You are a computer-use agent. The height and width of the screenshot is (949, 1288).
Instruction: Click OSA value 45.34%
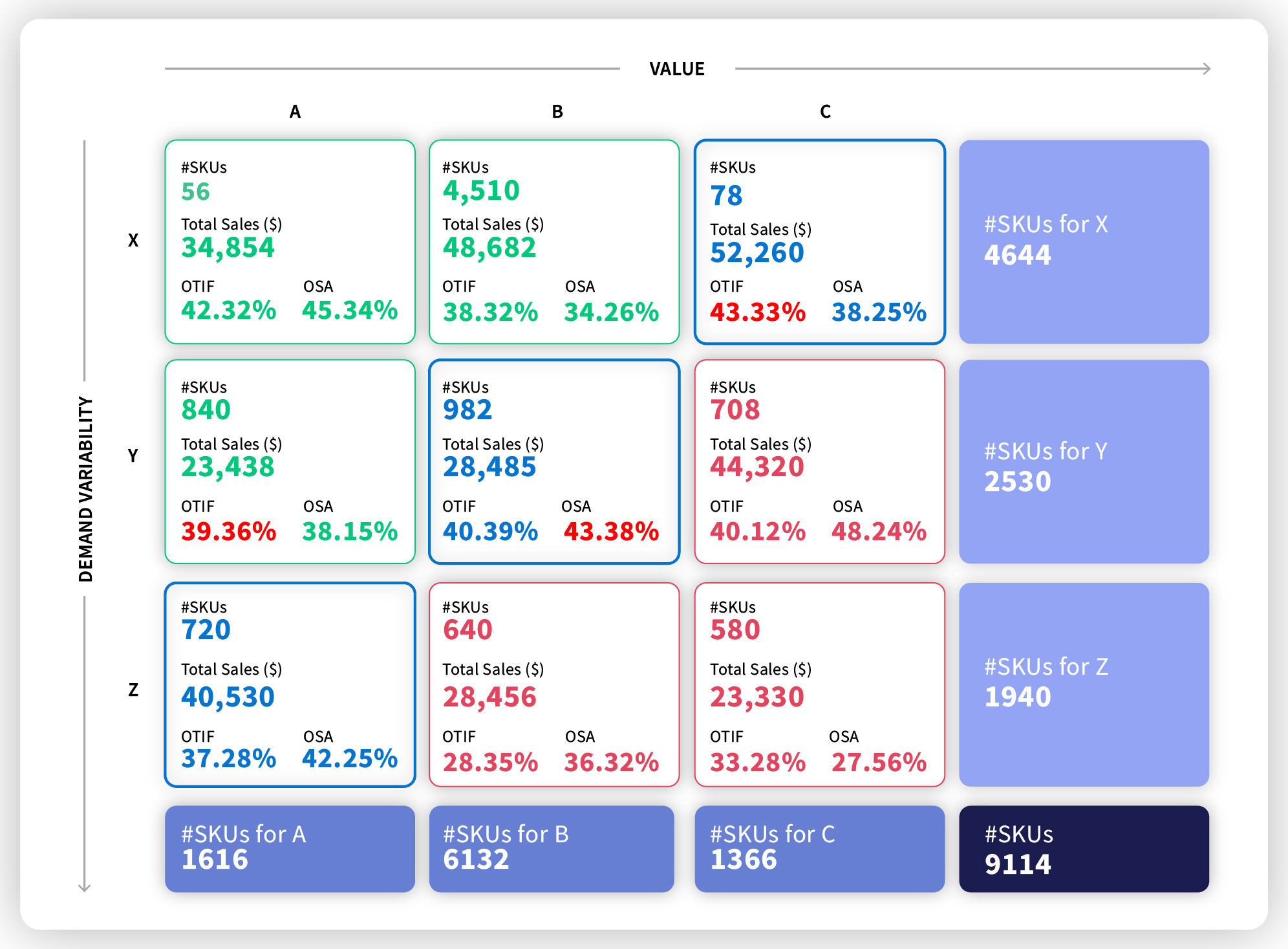350,311
